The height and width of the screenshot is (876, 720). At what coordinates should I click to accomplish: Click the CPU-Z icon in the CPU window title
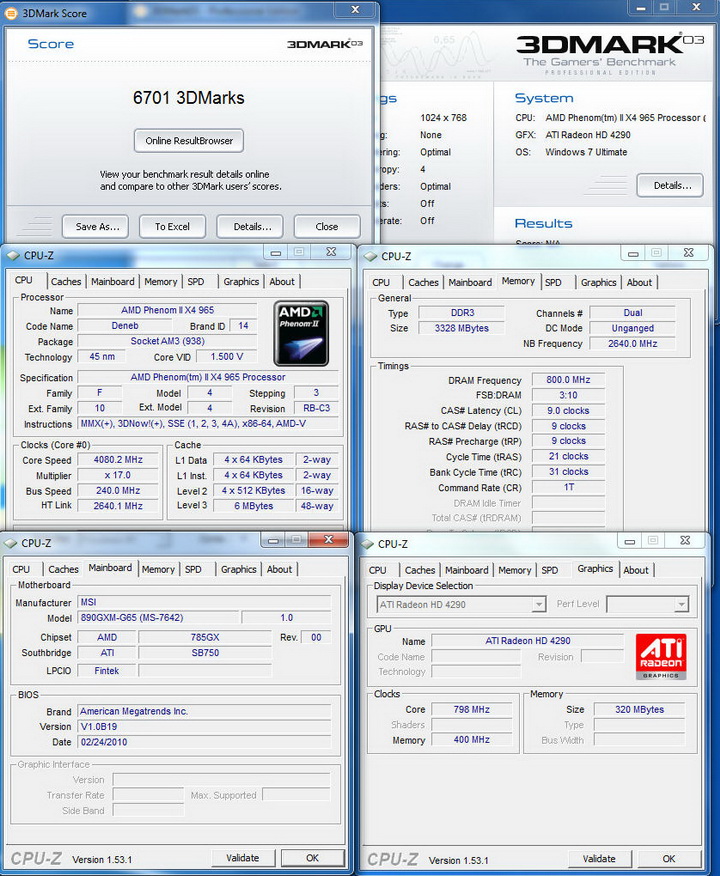click(x=13, y=256)
